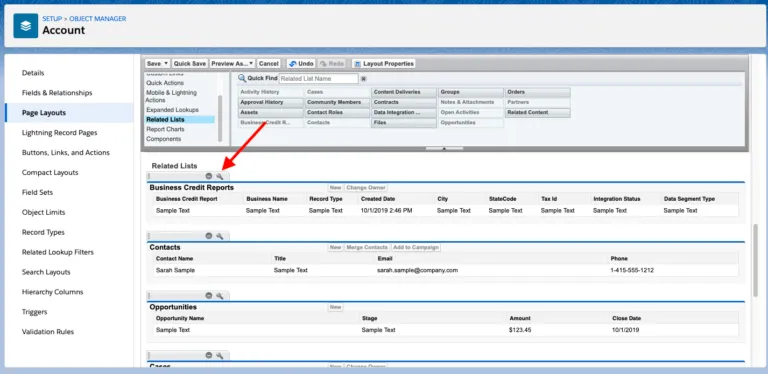Click the Quick Save button

tap(190, 64)
